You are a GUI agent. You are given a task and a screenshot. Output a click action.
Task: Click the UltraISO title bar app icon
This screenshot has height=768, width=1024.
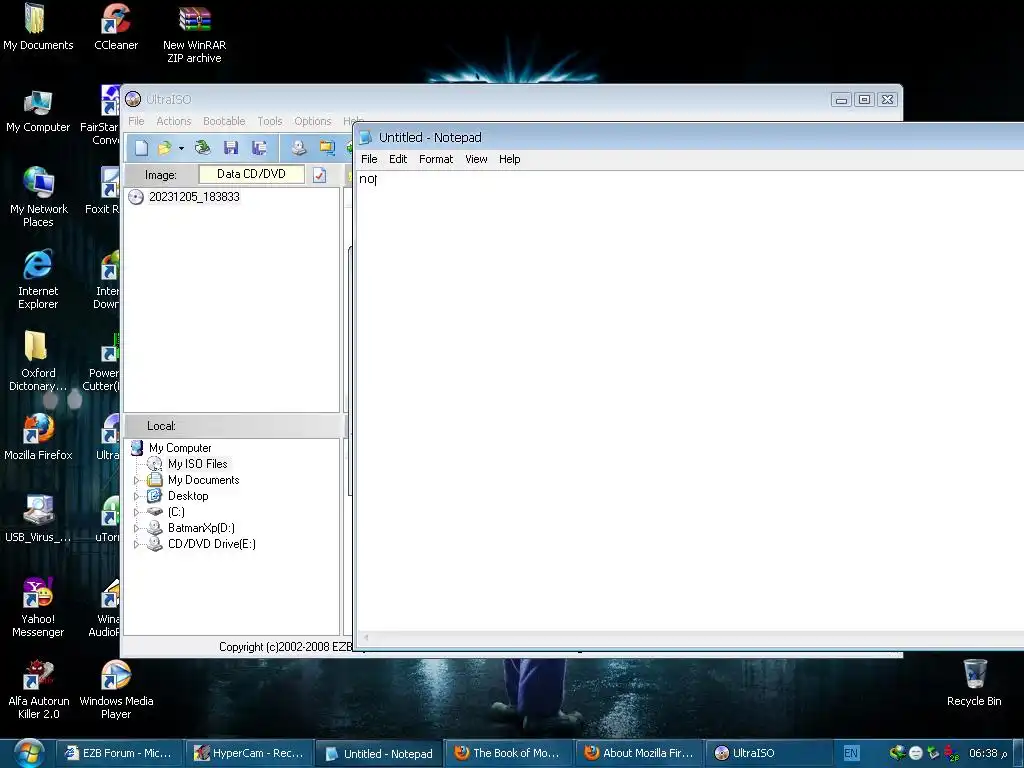(133, 99)
